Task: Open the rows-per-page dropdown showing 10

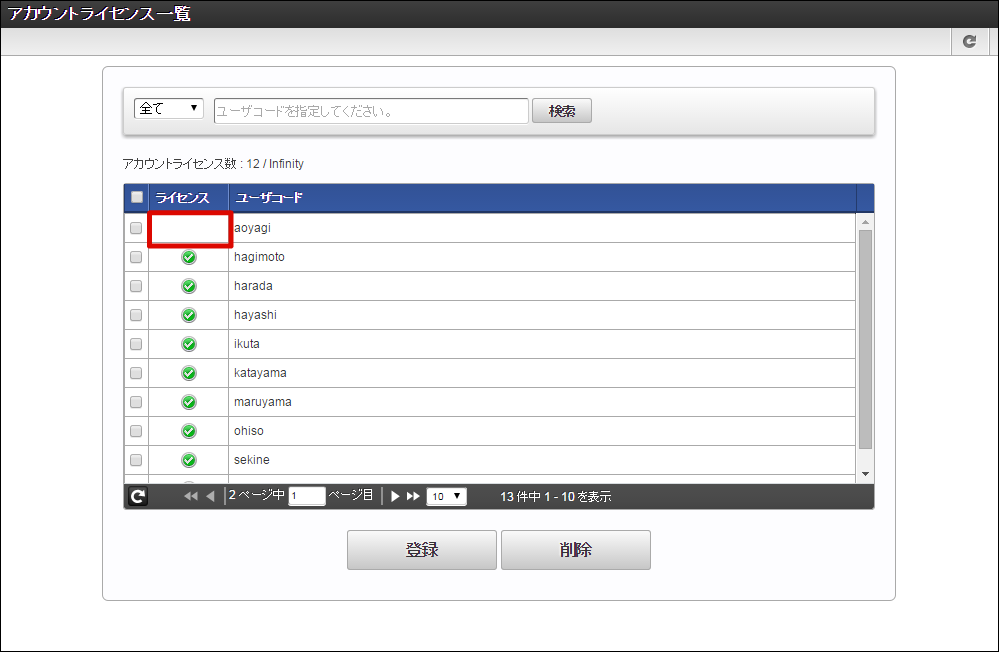Action: tap(447, 496)
